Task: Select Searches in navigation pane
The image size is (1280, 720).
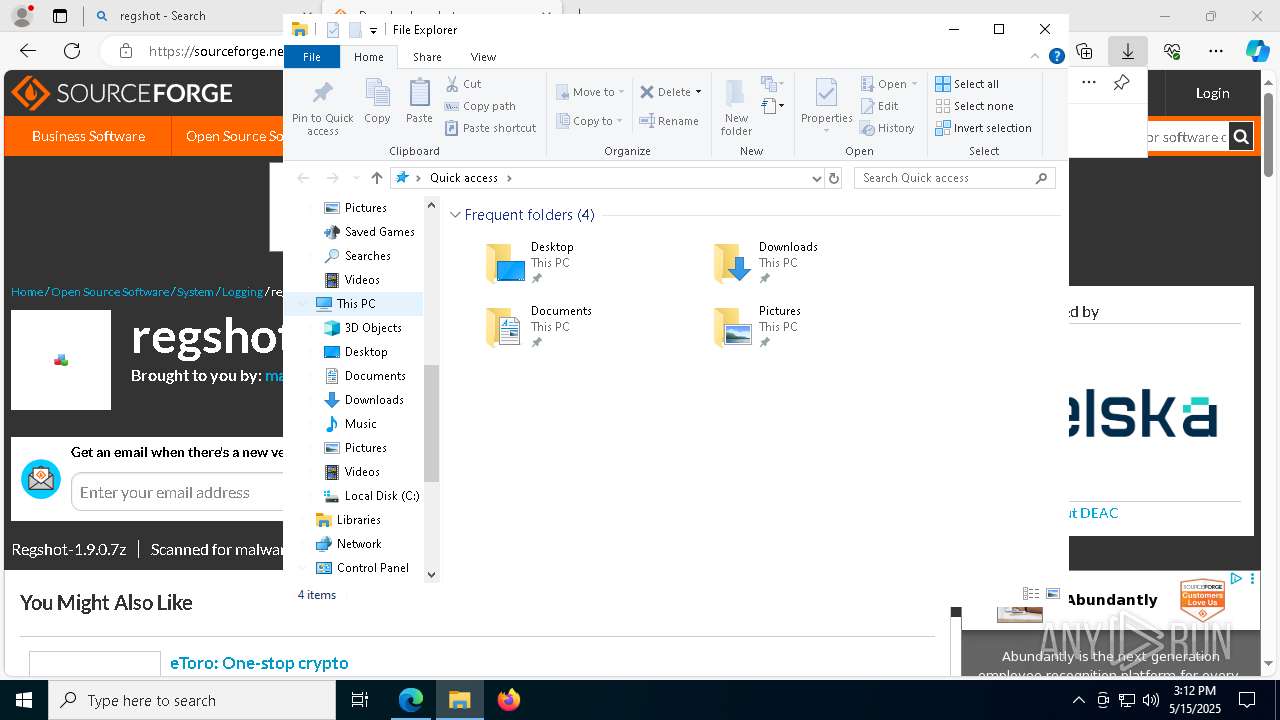Action: 357,256
